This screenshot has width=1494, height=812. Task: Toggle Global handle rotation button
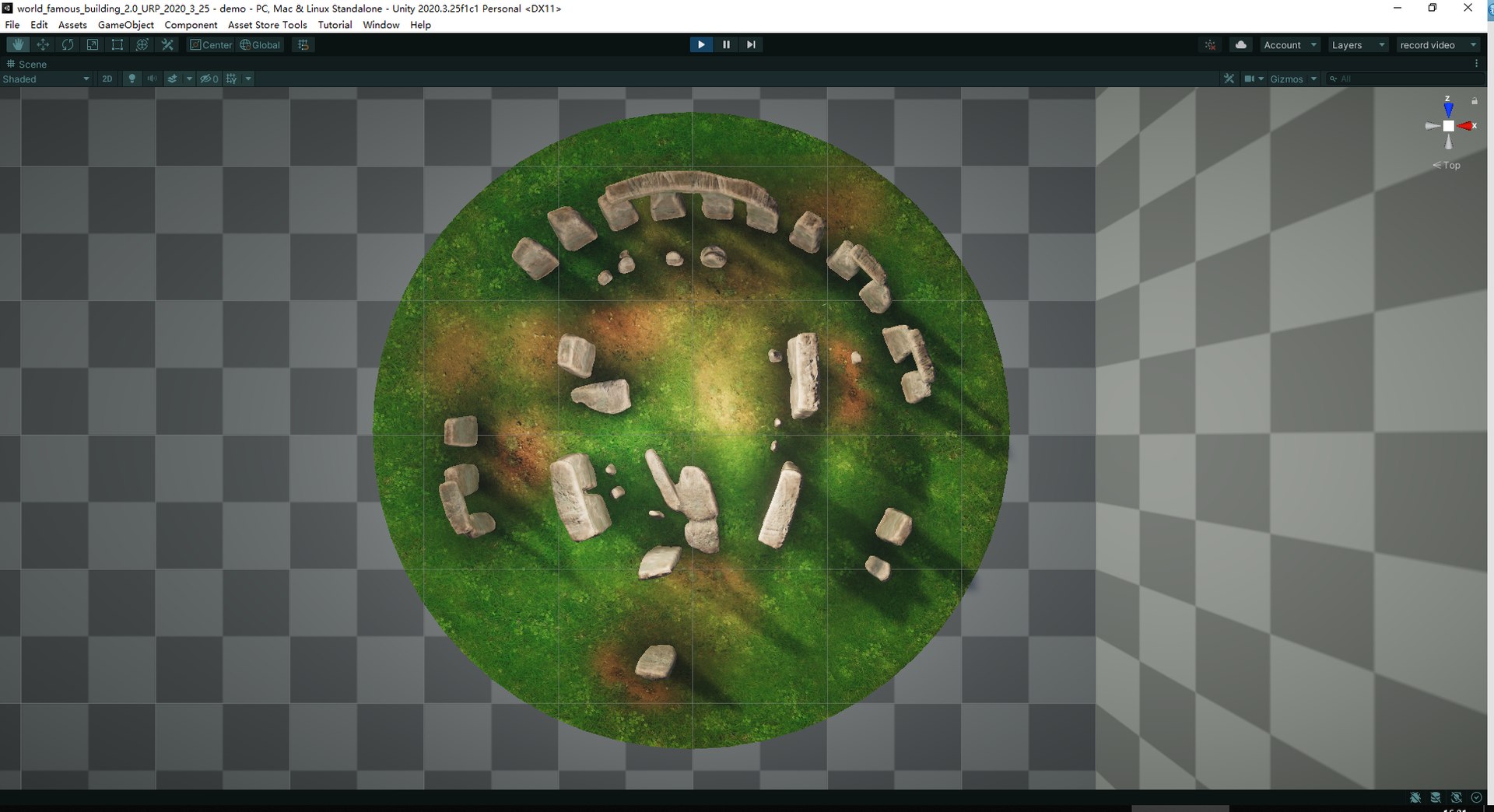click(260, 44)
